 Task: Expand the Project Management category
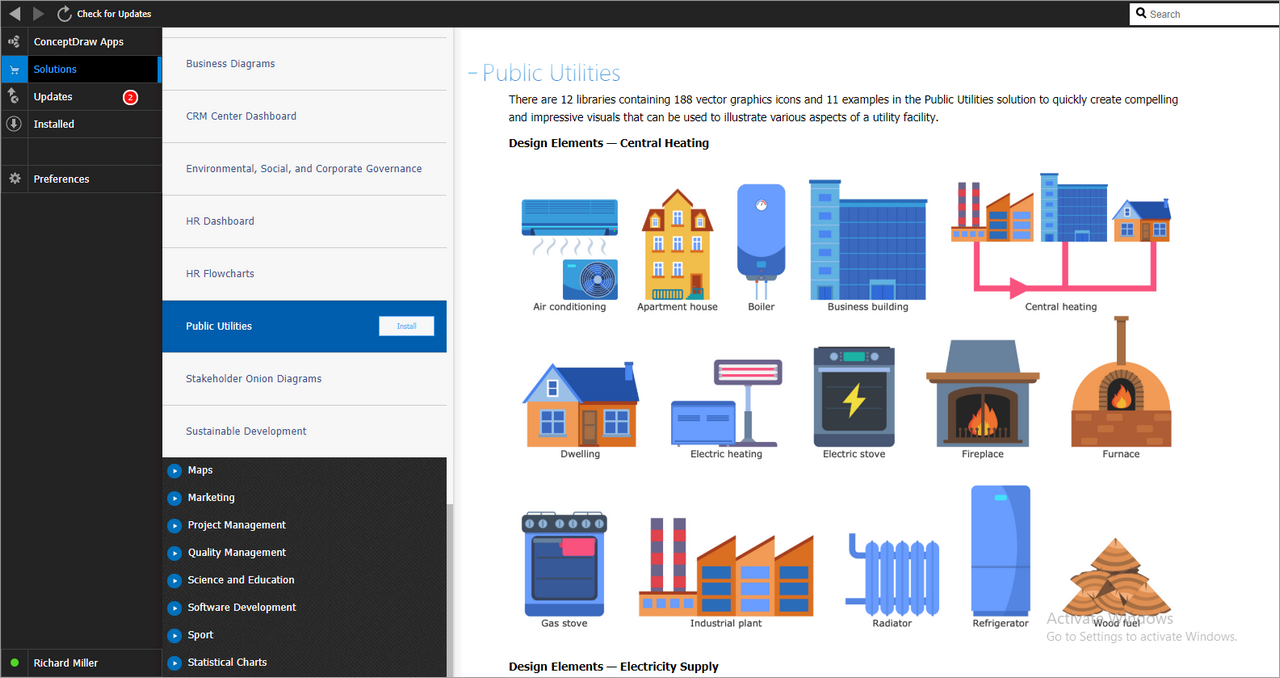(175, 525)
